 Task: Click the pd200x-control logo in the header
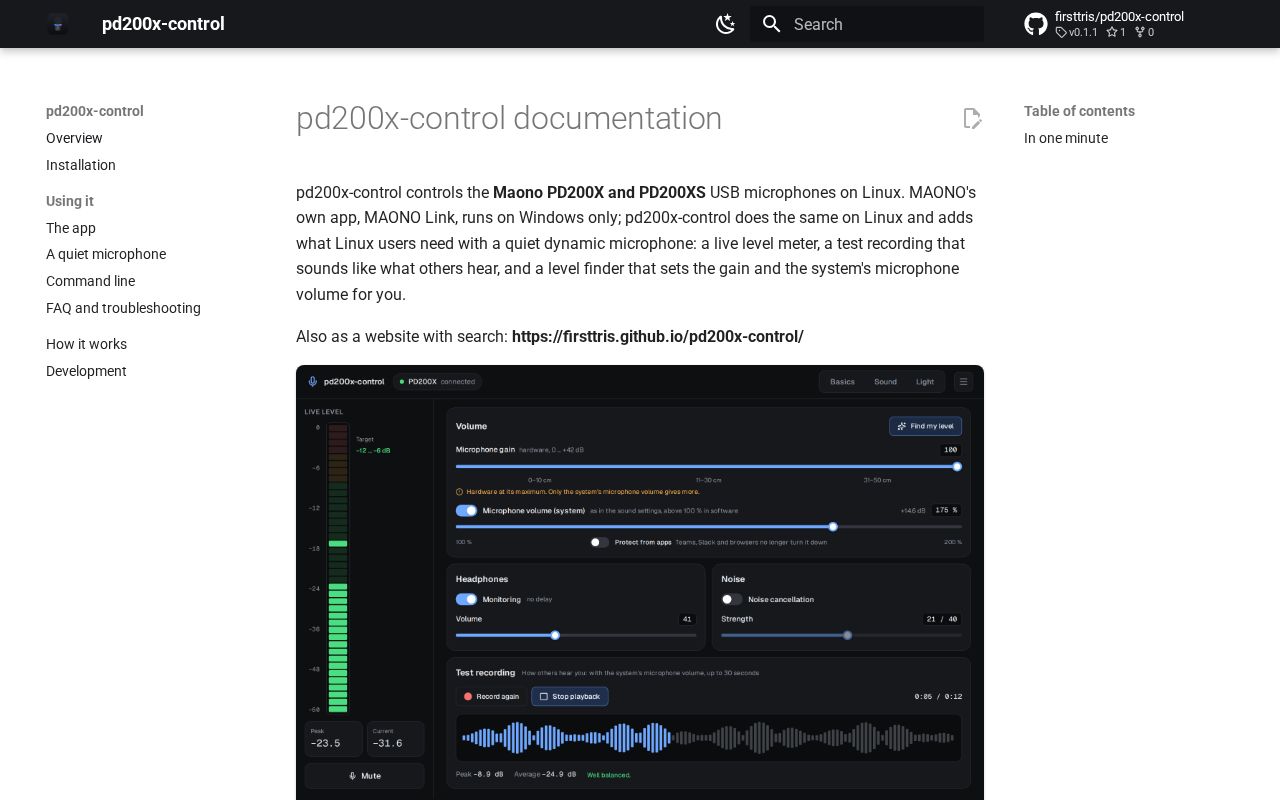58,24
